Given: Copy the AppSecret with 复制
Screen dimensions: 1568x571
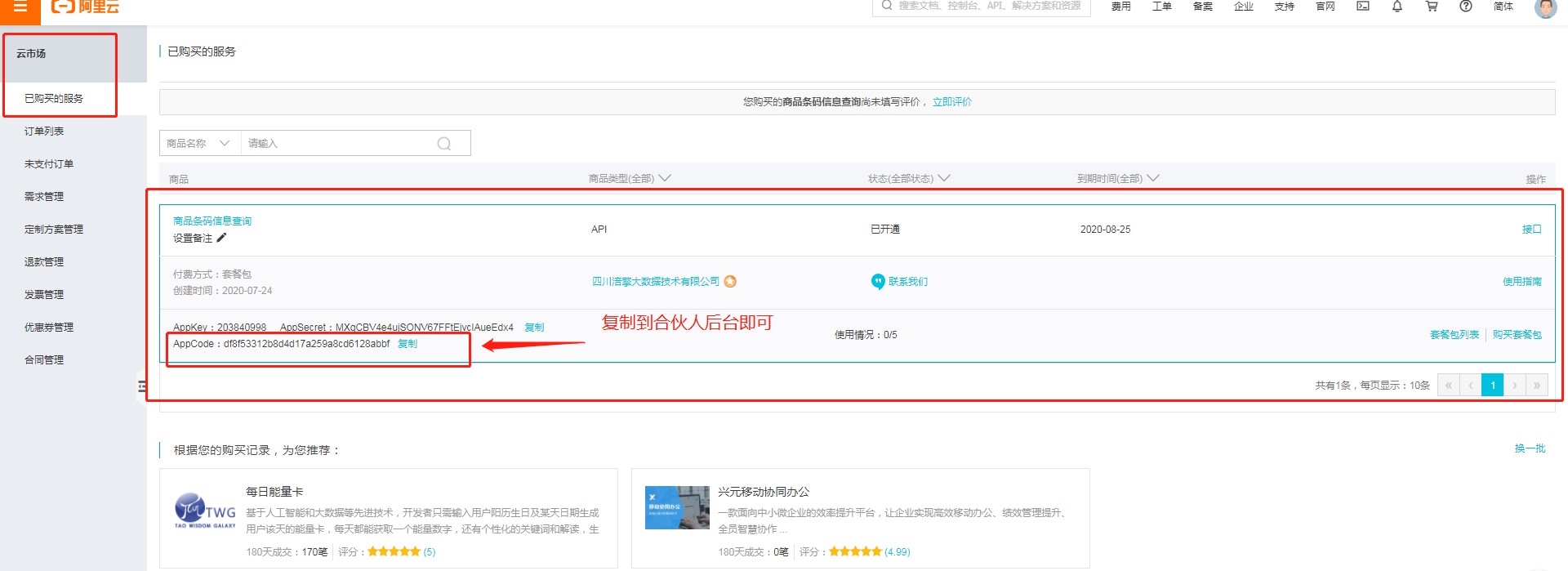Looking at the screenshot, I should pyautogui.click(x=534, y=327).
